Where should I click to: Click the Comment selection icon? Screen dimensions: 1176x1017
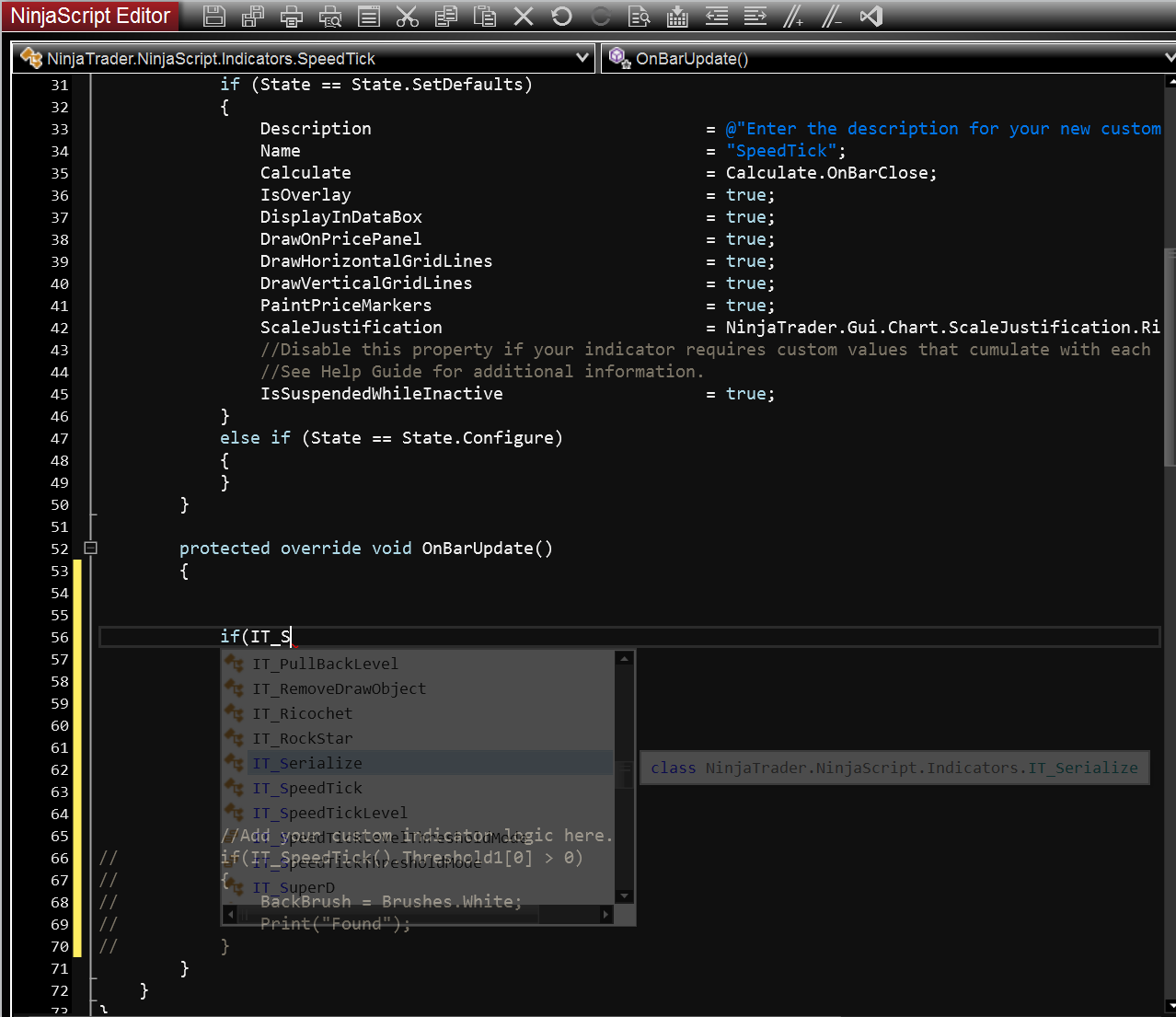[793, 16]
